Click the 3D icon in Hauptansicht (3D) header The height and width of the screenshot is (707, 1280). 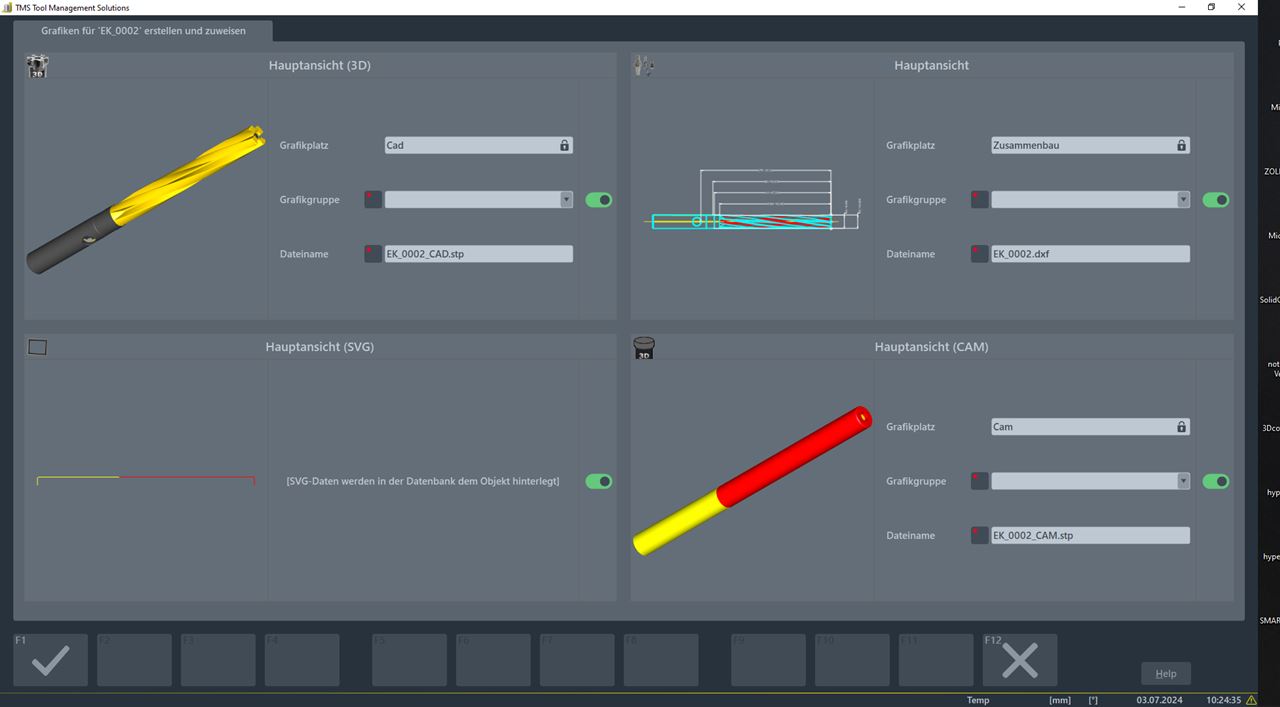tap(37, 65)
